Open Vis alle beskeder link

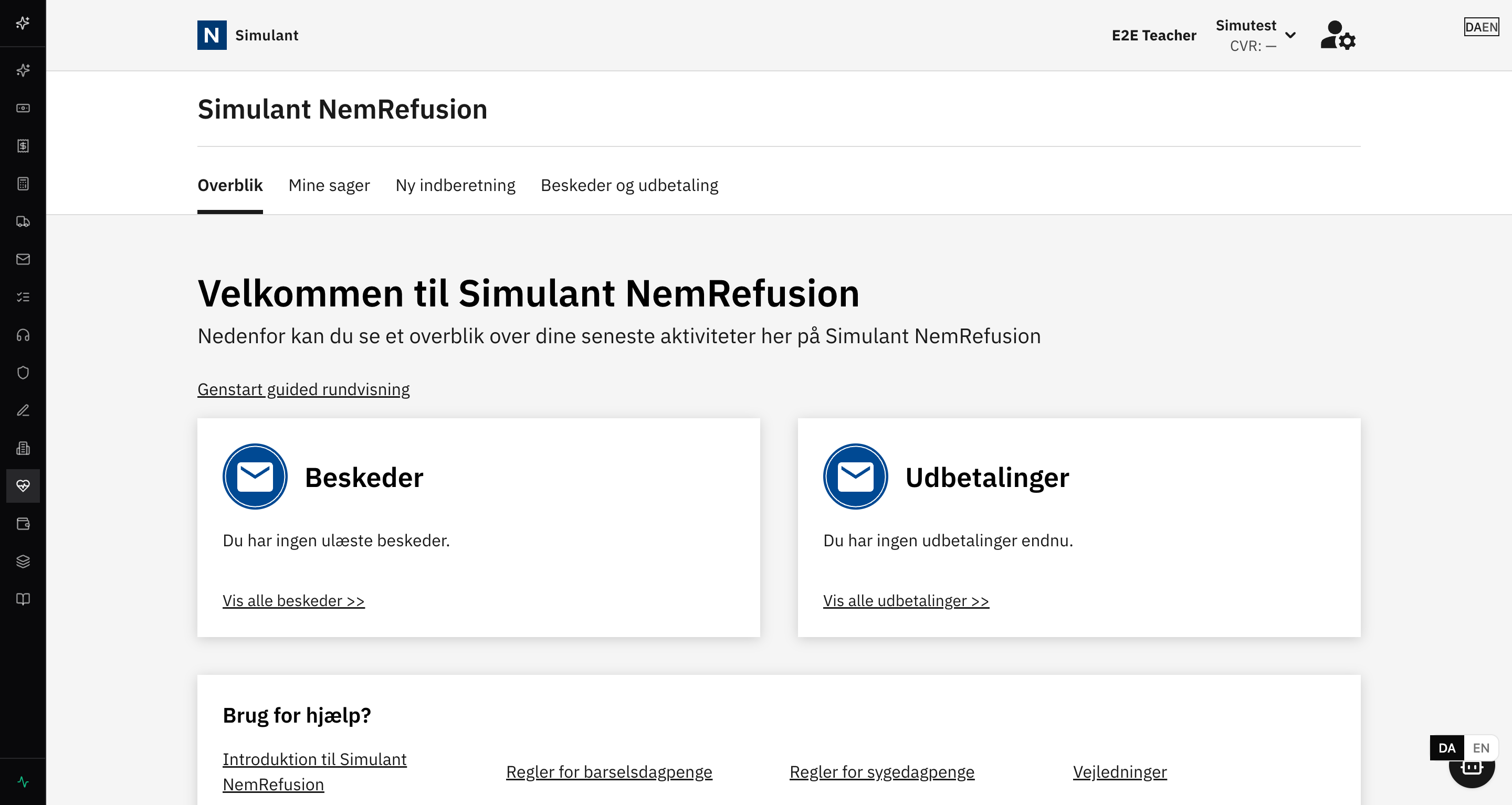pyautogui.click(x=293, y=600)
